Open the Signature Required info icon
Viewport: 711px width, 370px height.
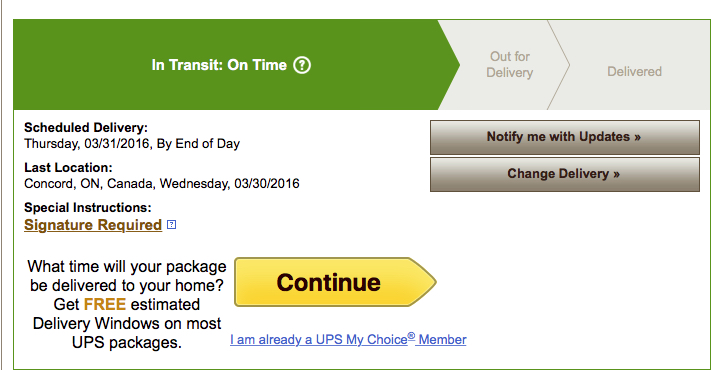point(171,224)
